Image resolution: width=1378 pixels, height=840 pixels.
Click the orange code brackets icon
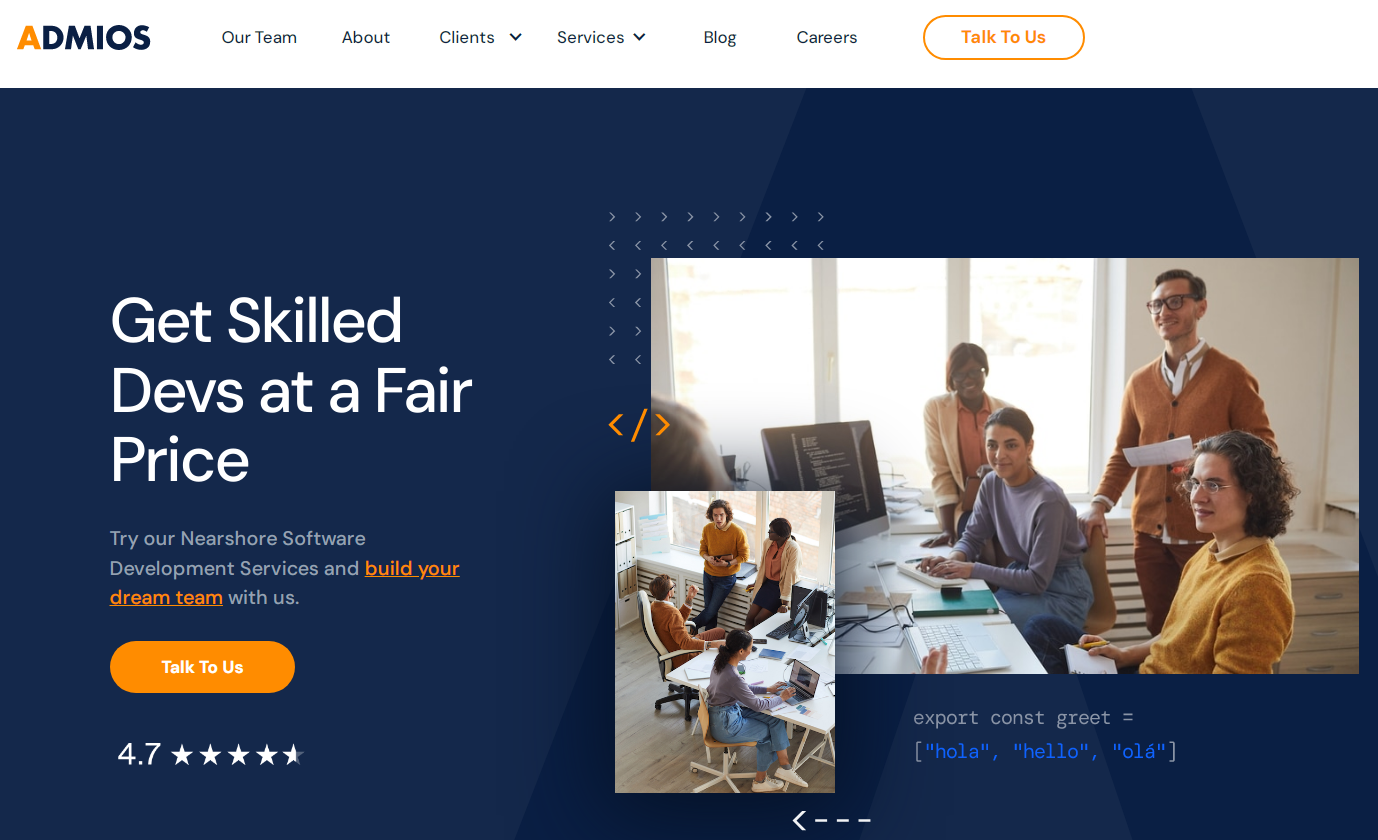(639, 425)
